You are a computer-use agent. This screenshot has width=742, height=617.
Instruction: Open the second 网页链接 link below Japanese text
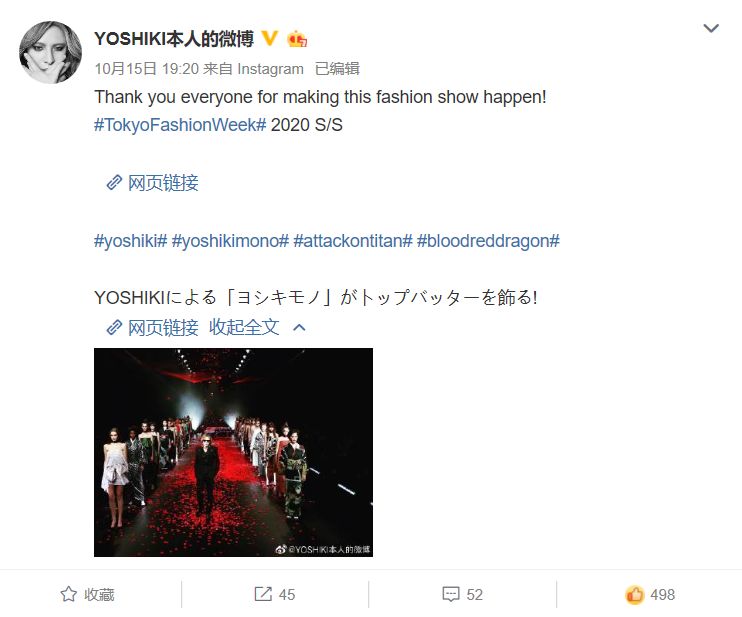point(163,327)
